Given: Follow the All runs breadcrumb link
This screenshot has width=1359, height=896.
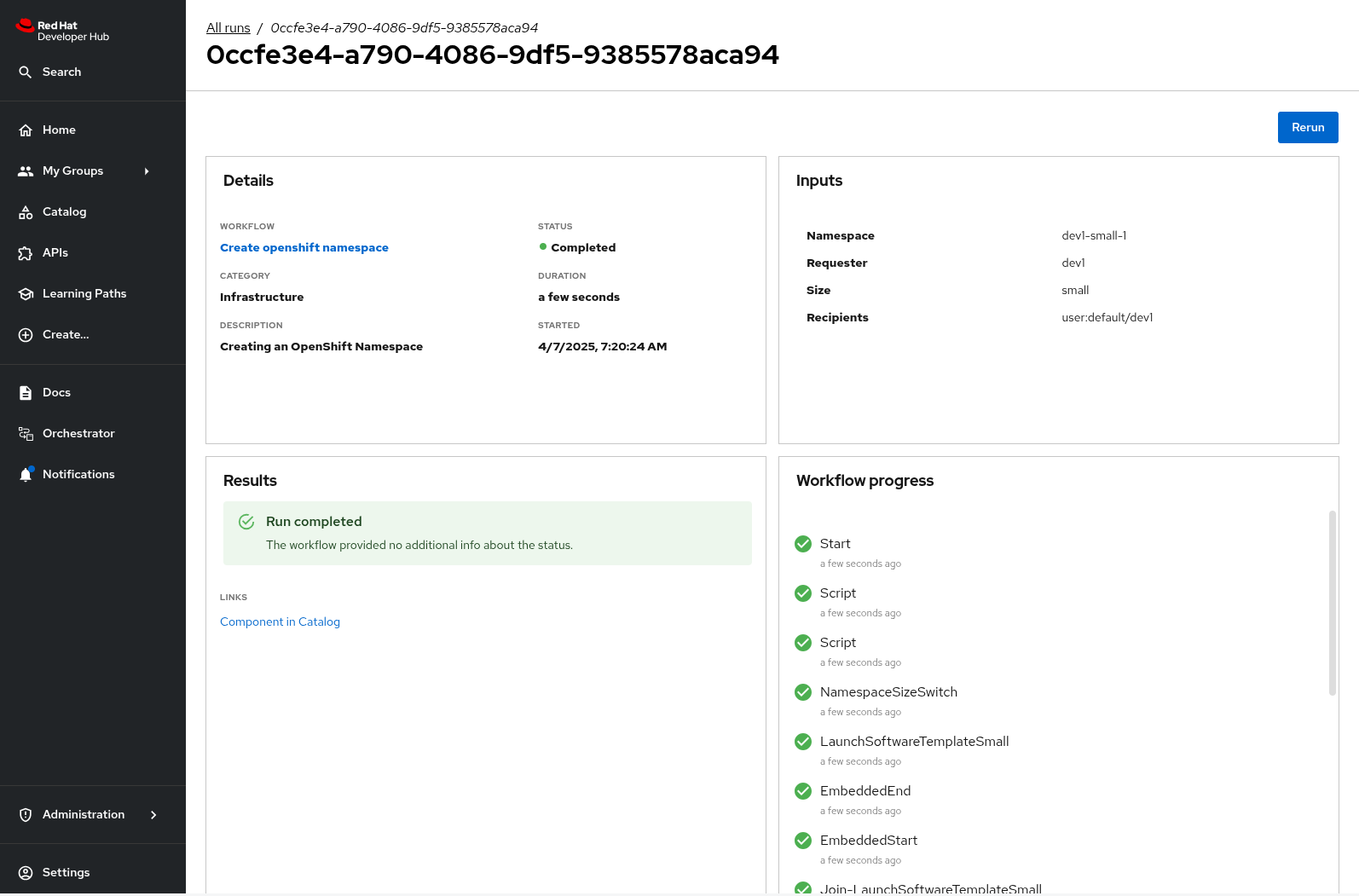Looking at the screenshot, I should tap(228, 28).
